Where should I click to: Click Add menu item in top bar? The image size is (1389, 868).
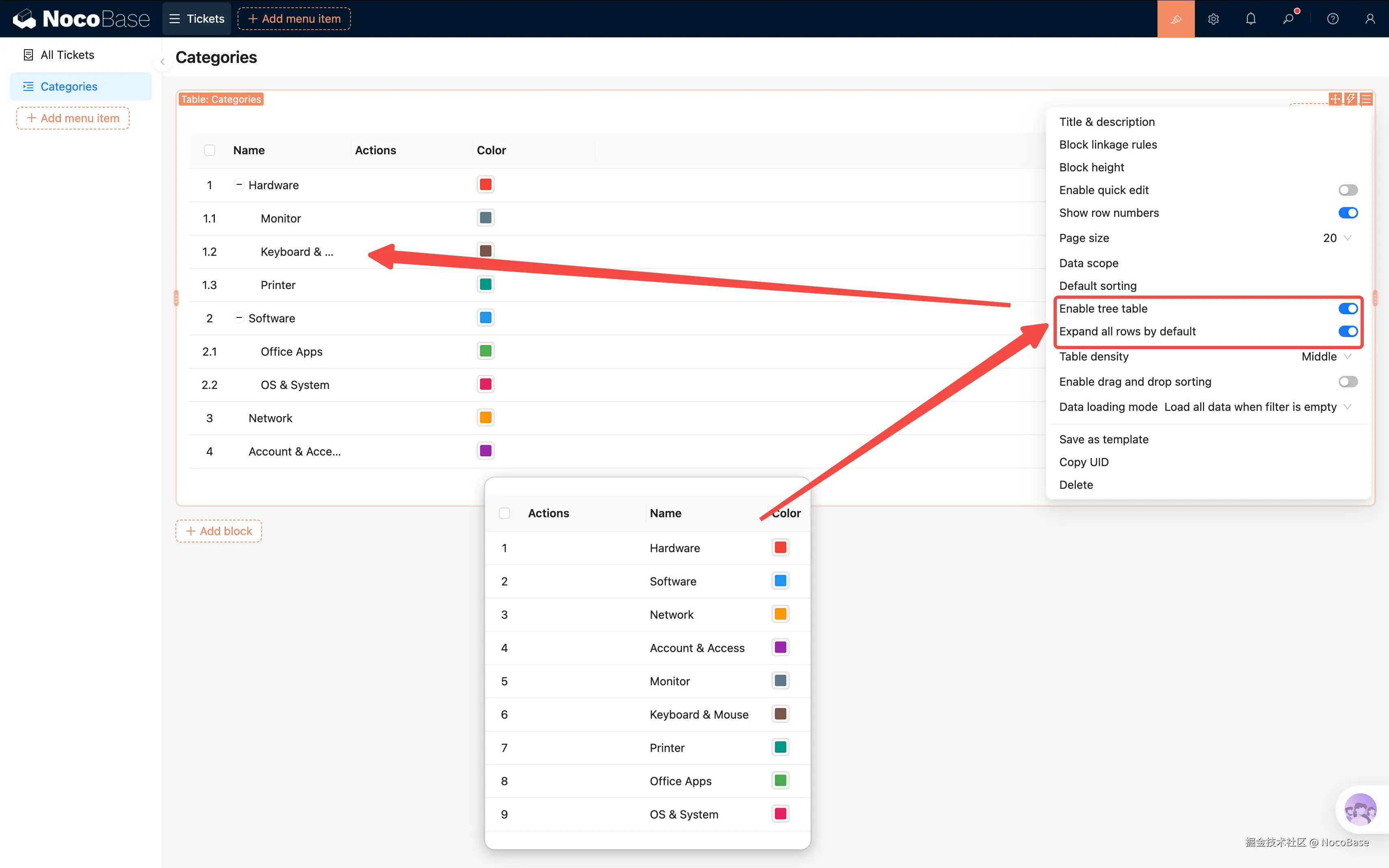(x=294, y=19)
